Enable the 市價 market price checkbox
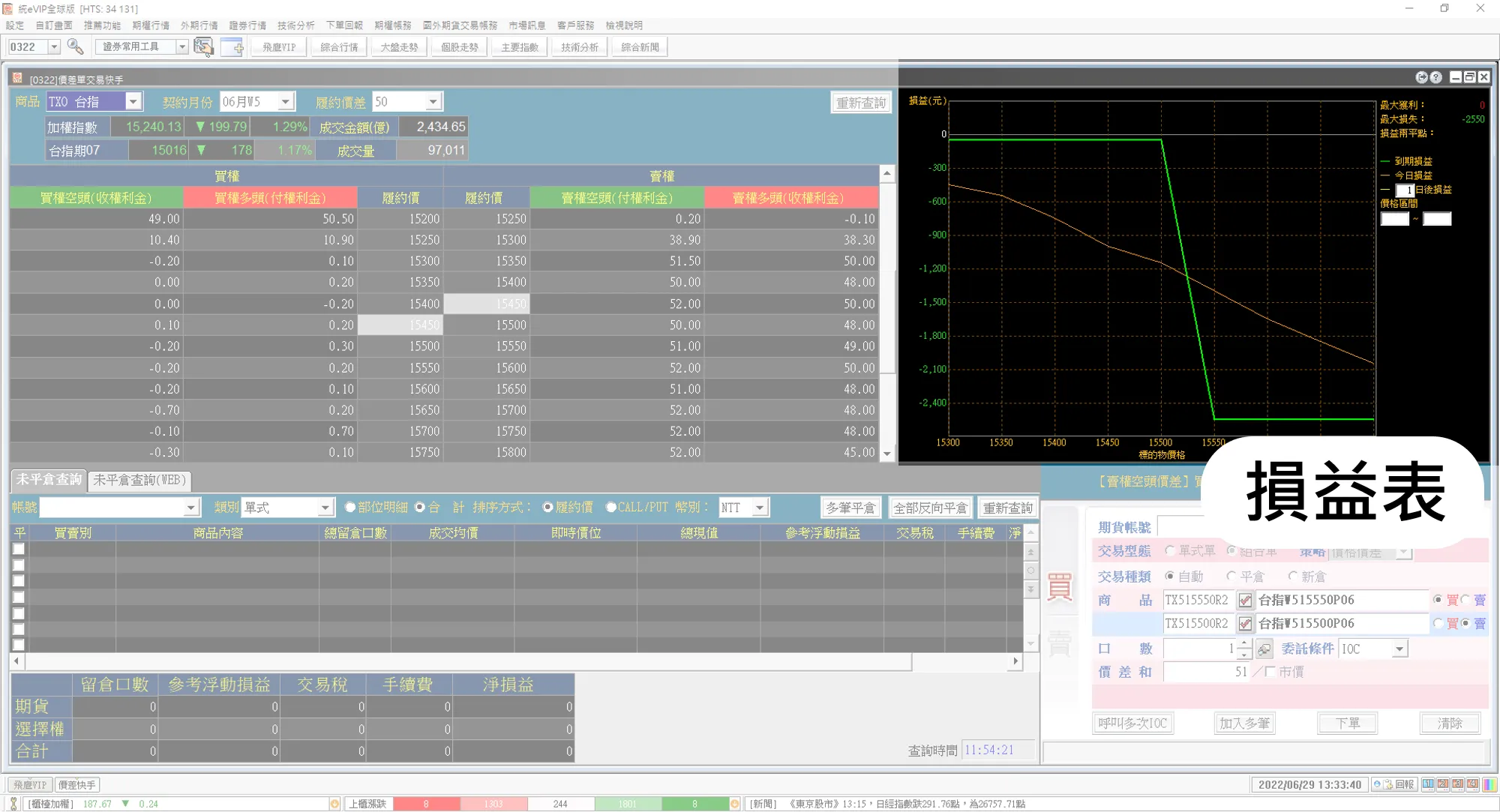Image resolution: width=1500 pixels, height=812 pixels. [1270, 672]
